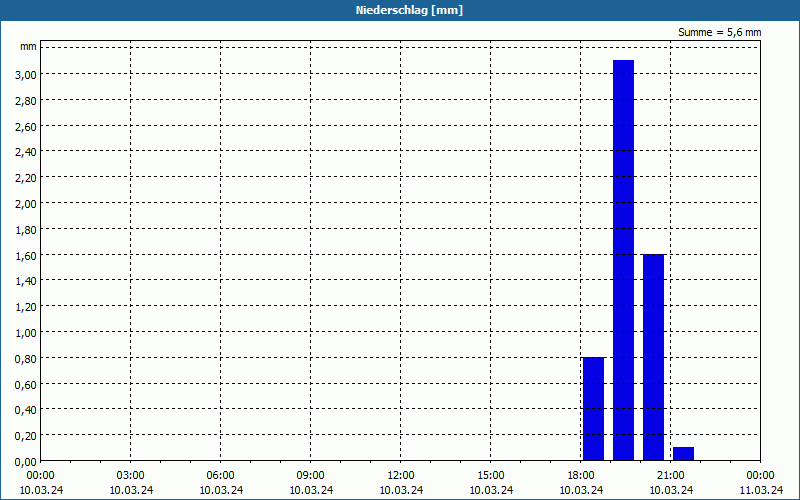Select the 3,1 mm precipitation bar

[623, 260]
